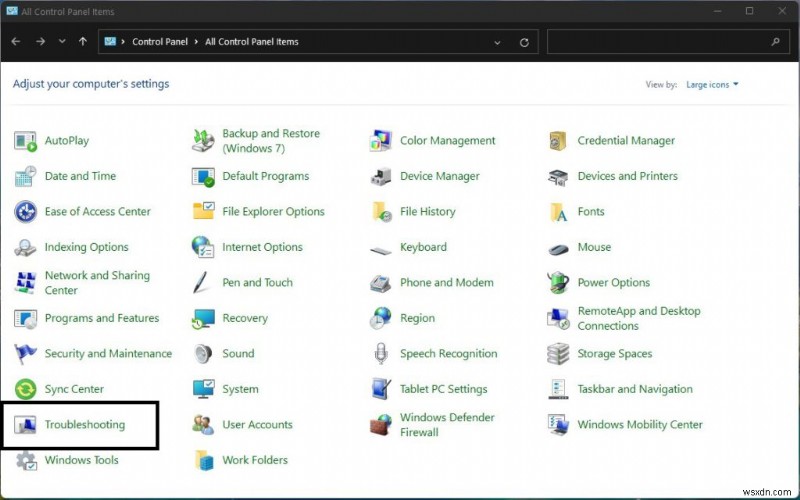Open the Power Options icon

(558, 283)
